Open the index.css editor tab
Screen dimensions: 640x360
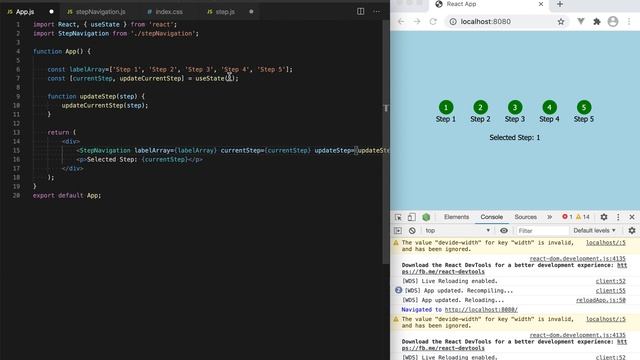tap(169, 12)
